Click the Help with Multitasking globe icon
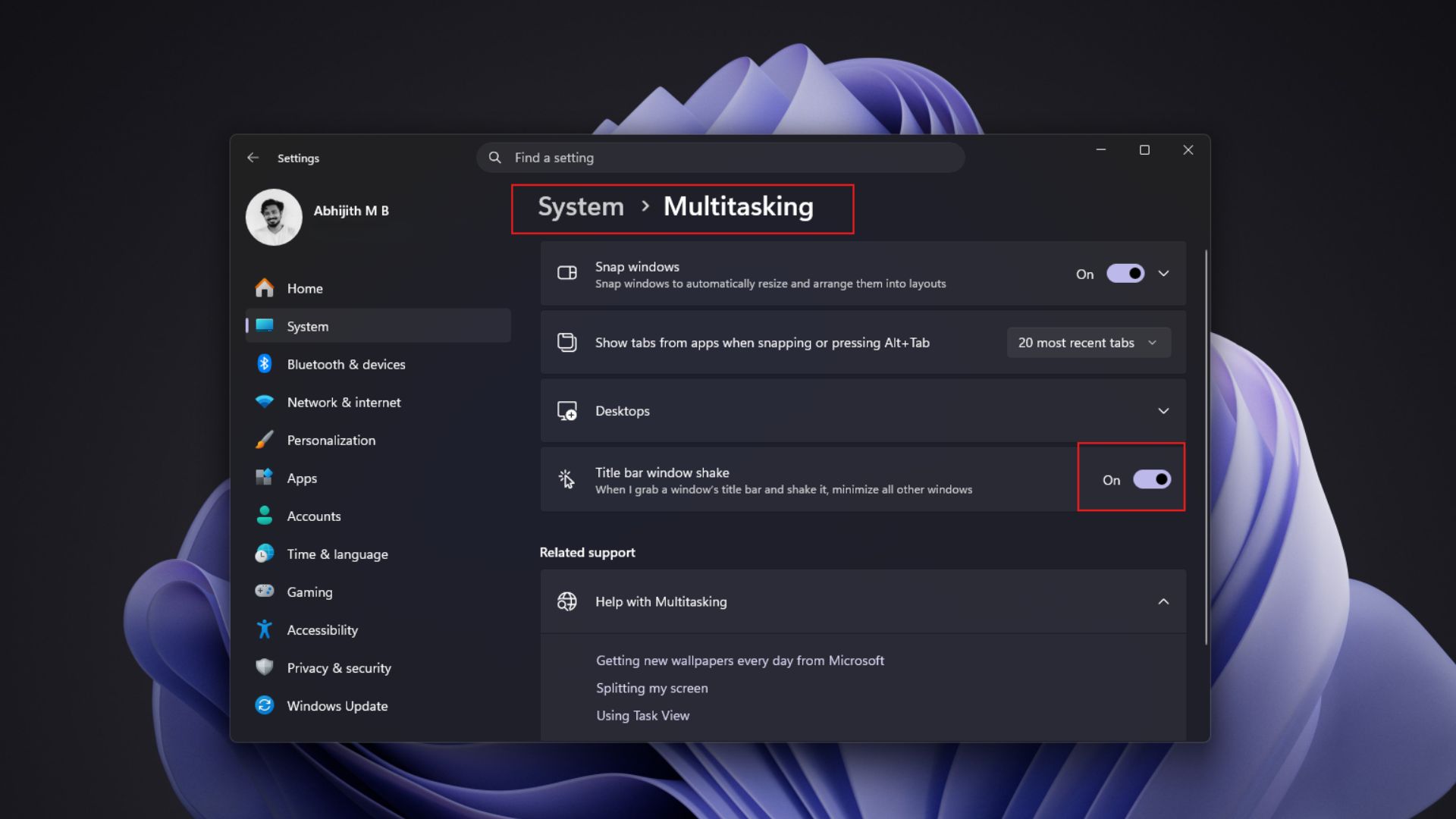The image size is (1456, 819). pyautogui.click(x=567, y=601)
